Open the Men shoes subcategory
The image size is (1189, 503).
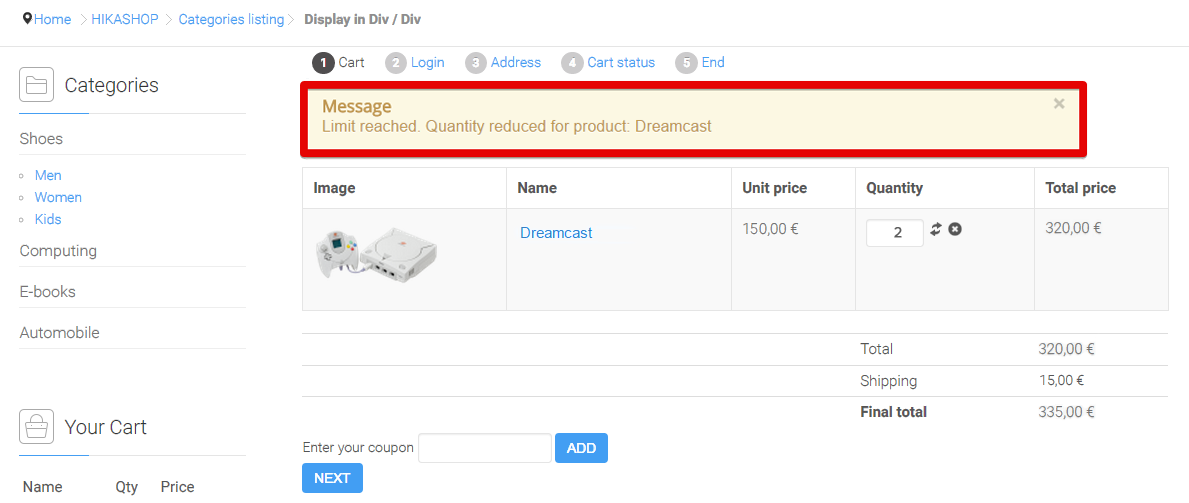(48, 175)
